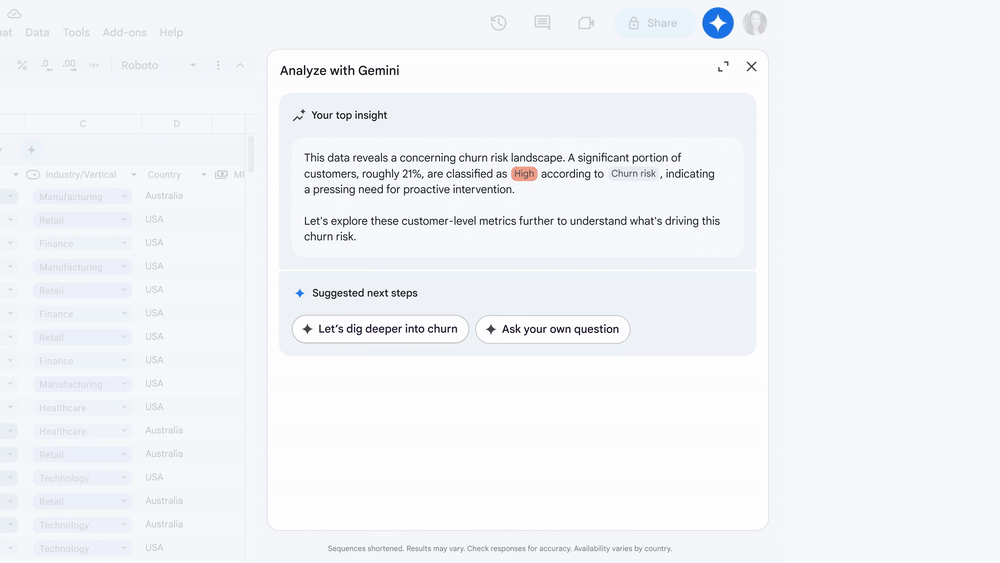Image resolution: width=1000 pixels, height=563 pixels.
Task: Collapse the toolbar with the up chevron
Action: coord(240,65)
